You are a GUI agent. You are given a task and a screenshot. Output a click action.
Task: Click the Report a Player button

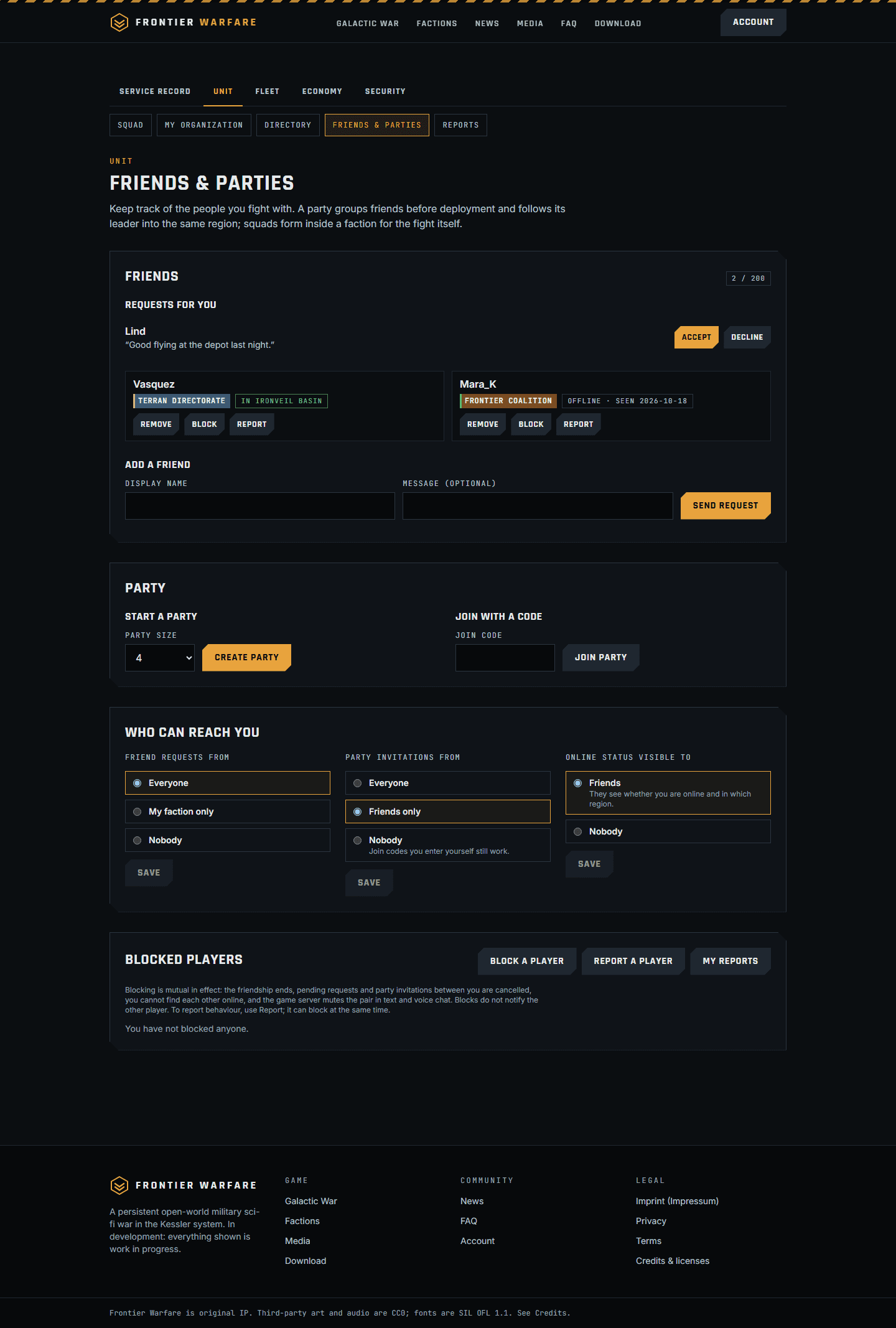click(x=633, y=961)
